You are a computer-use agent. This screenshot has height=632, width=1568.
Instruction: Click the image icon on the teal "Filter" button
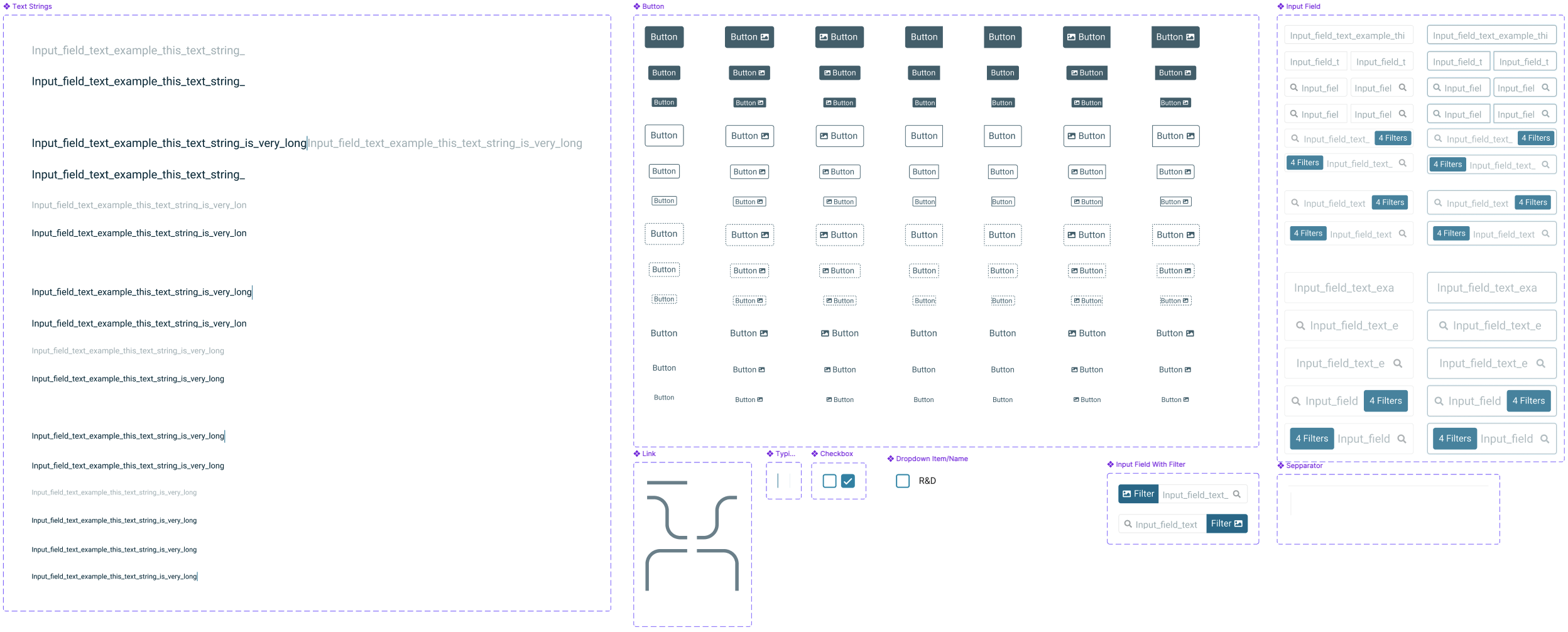(1238, 523)
